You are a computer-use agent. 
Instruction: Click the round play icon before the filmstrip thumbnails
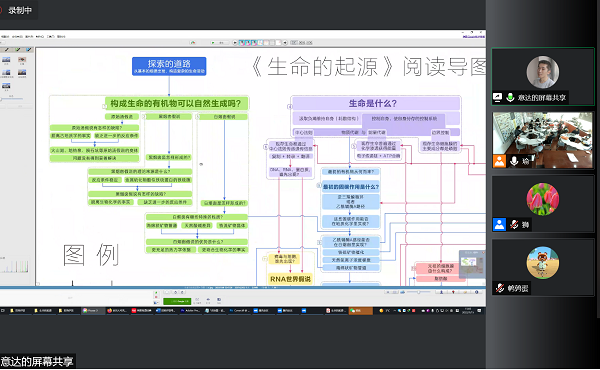tap(235, 42)
